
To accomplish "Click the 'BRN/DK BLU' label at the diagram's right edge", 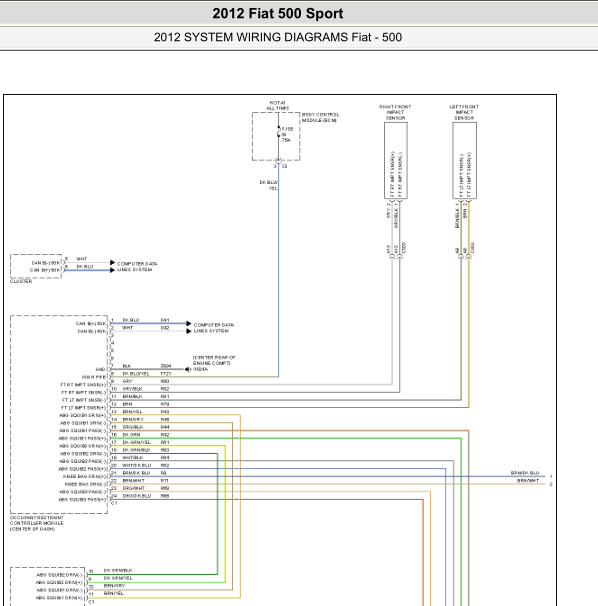I will click(525, 473).
